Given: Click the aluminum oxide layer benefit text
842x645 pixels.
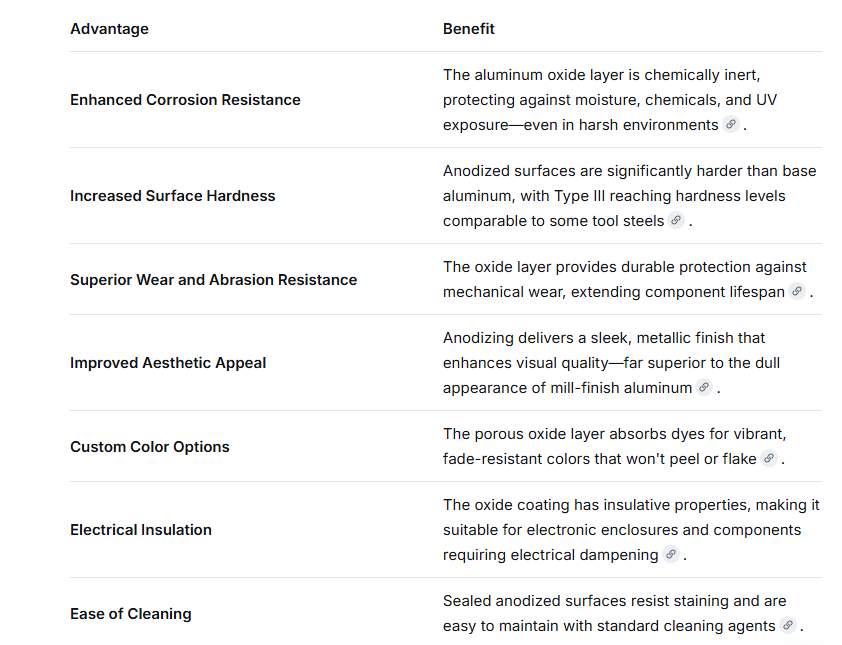Looking at the screenshot, I should 610,100.
